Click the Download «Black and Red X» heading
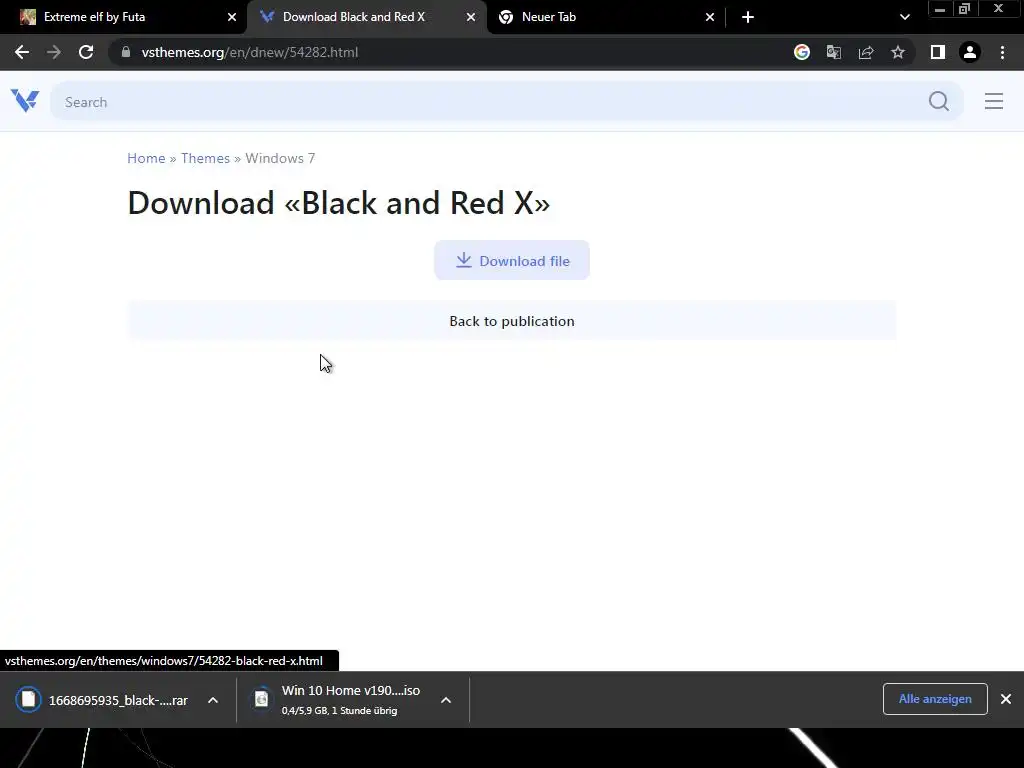This screenshot has height=768, width=1024. click(339, 202)
